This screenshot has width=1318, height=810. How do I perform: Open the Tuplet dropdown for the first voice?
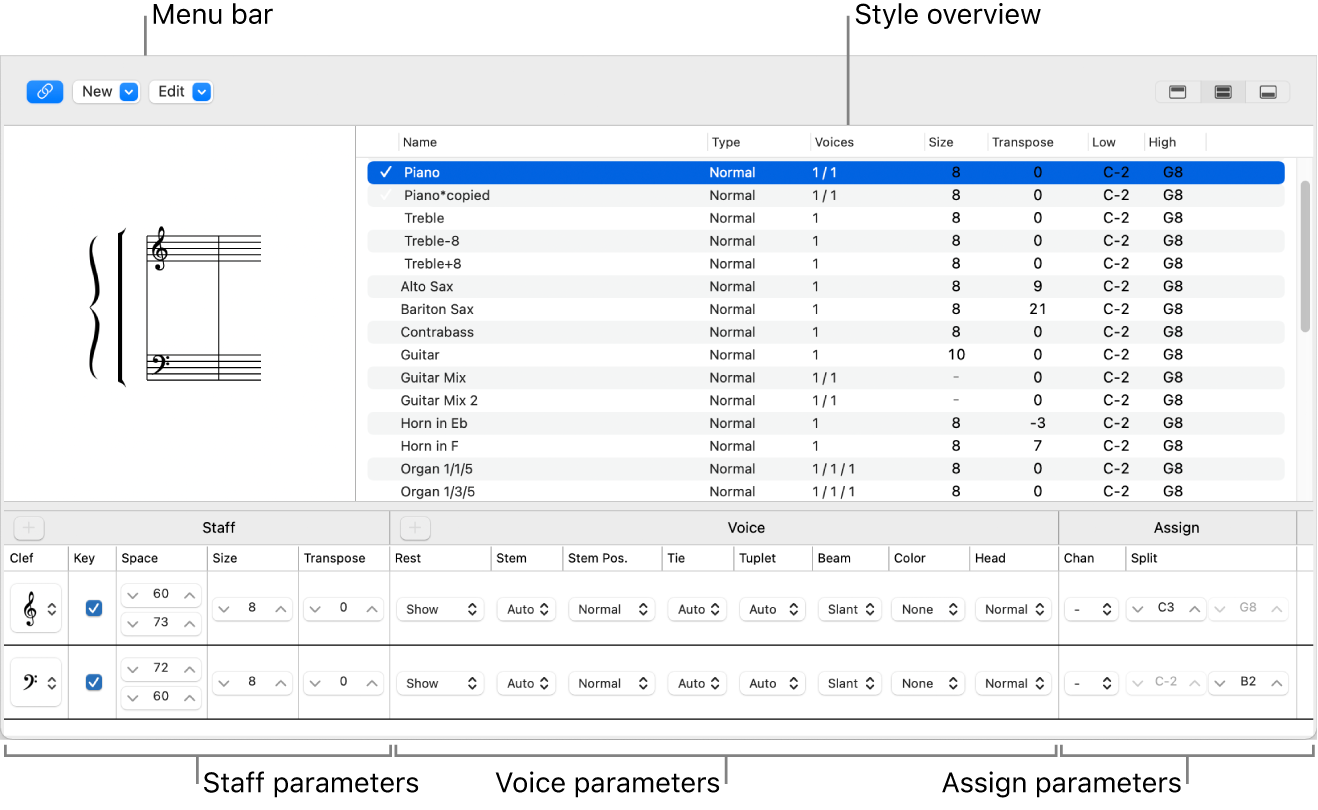click(x=771, y=608)
